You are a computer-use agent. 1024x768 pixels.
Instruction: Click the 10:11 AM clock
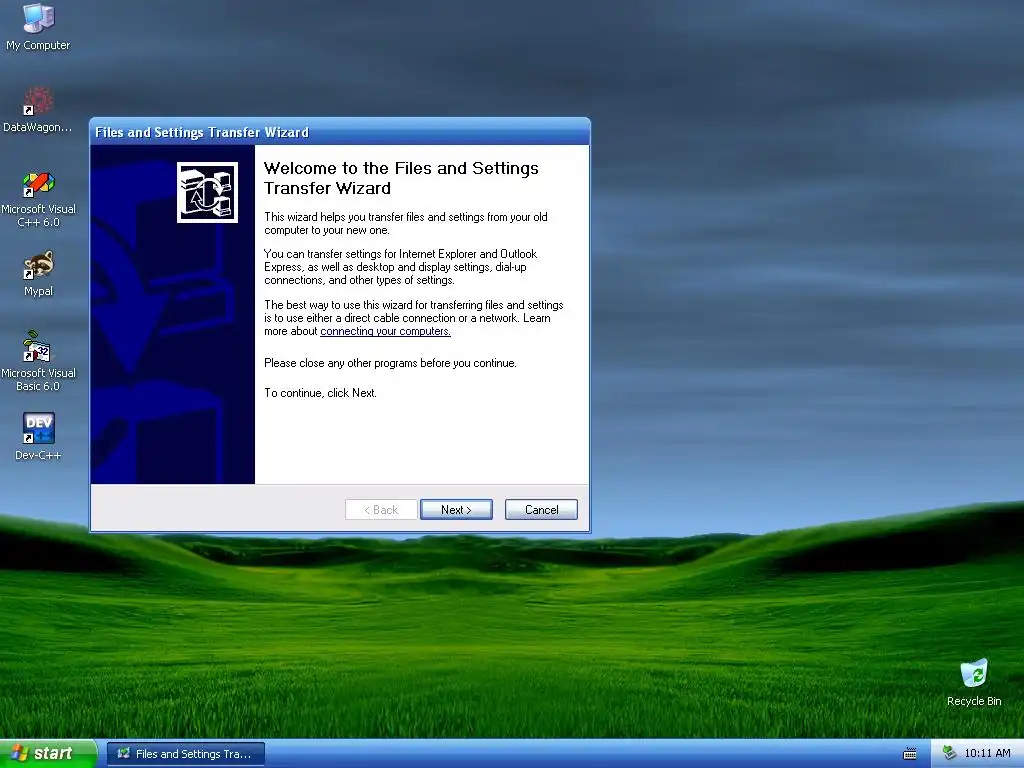point(987,753)
